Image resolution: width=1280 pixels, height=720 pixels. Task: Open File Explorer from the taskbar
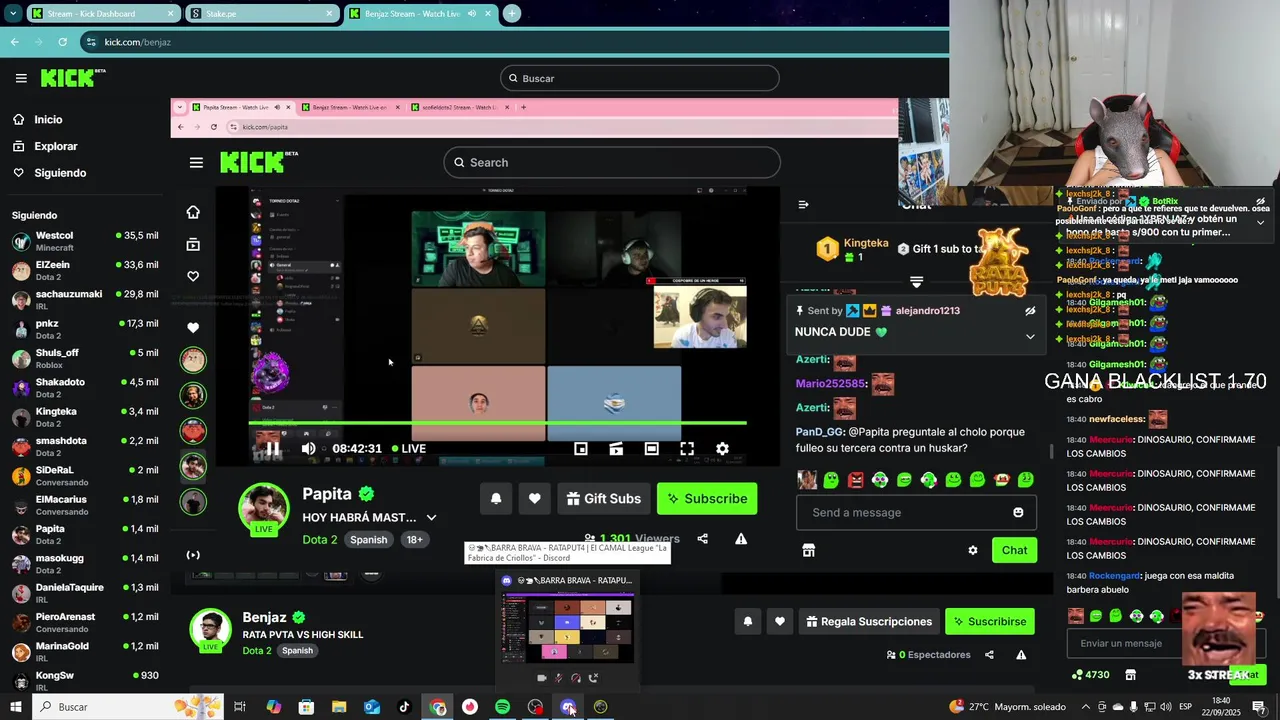pos(339,707)
